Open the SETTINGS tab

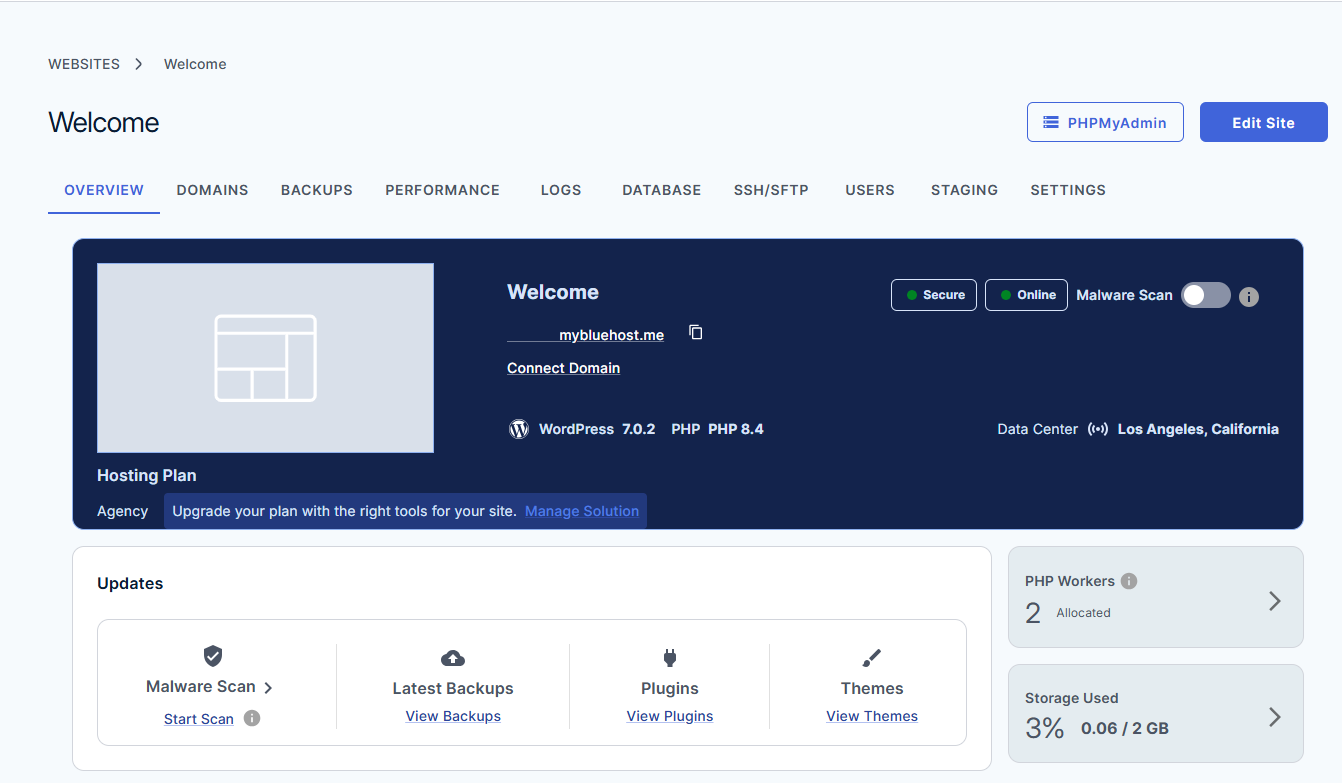(x=1068, y=190)
